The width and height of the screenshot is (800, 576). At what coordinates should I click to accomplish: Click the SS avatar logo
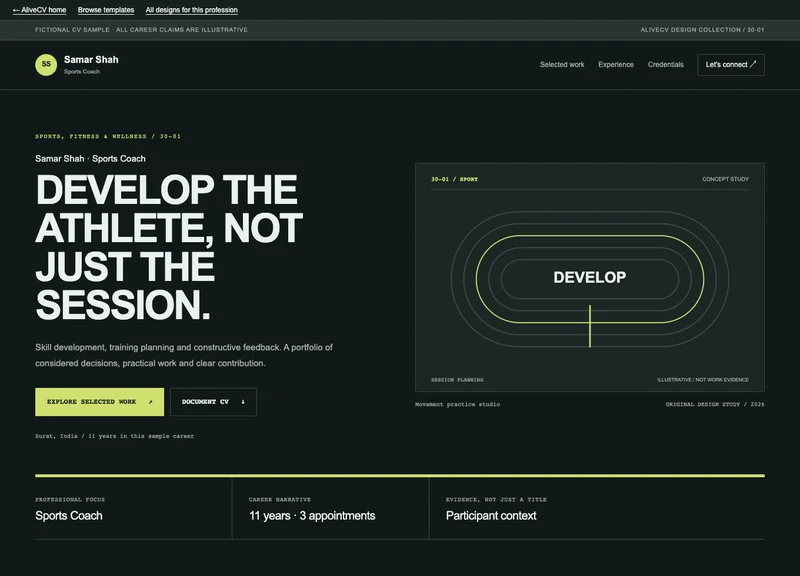pos(46,65)
